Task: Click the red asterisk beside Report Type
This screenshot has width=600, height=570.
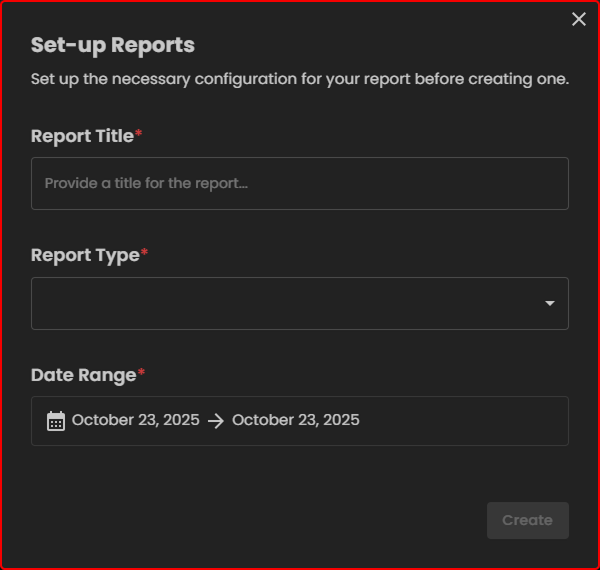Action: click(144, 254)
